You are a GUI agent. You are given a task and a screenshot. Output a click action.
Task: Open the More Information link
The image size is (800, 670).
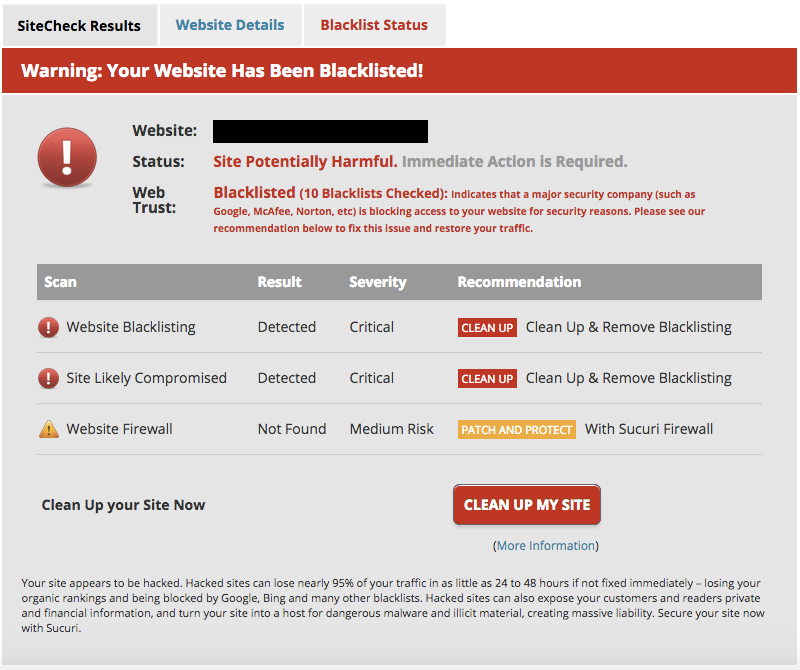pos(546,546)
